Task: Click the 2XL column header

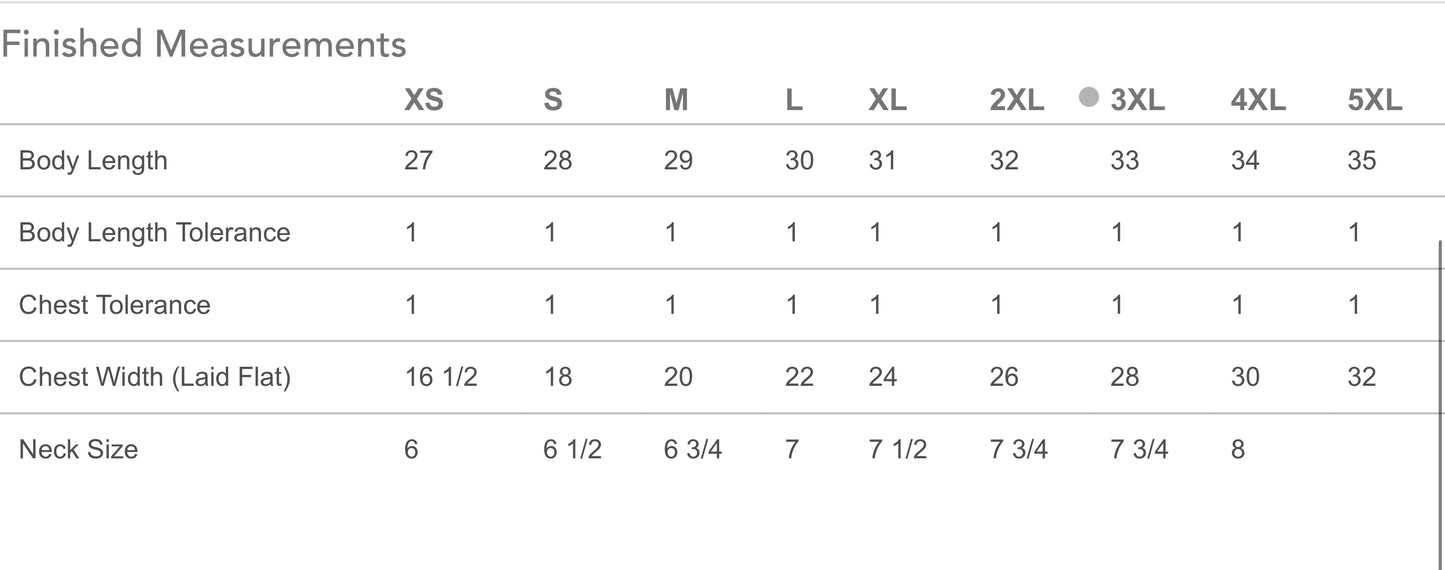Action: click(1017, 100)
